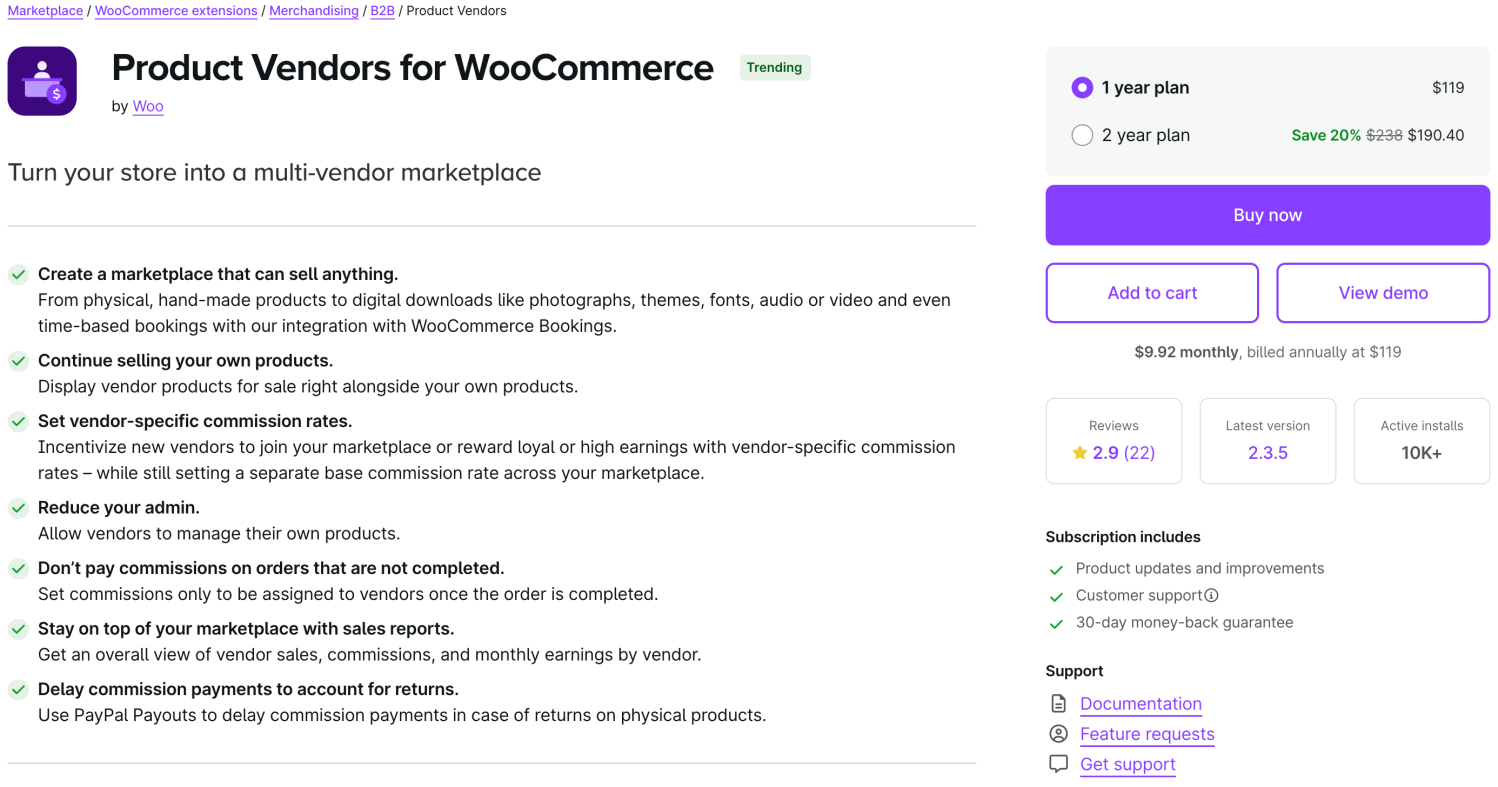
Task: Go to WooCommerce extensions breadcrumb
Action: (176, 11)
